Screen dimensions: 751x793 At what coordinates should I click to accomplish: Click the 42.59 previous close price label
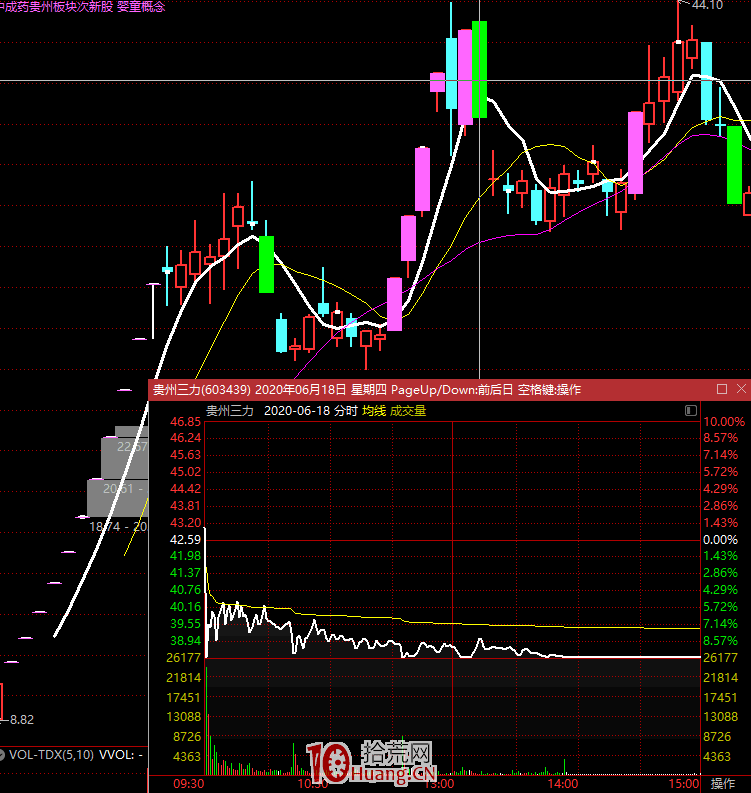(x=185, y=540)
